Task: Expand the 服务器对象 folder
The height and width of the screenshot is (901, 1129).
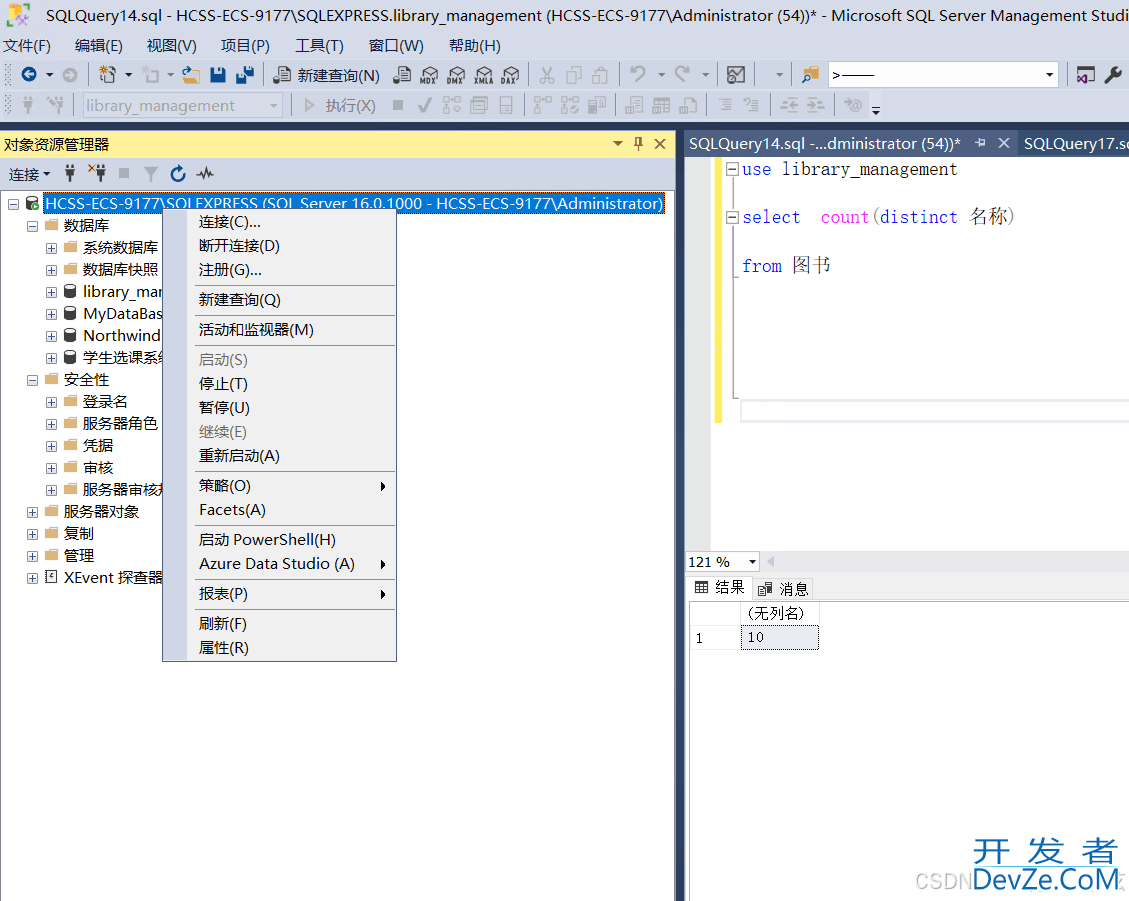Action: [32, 512]
